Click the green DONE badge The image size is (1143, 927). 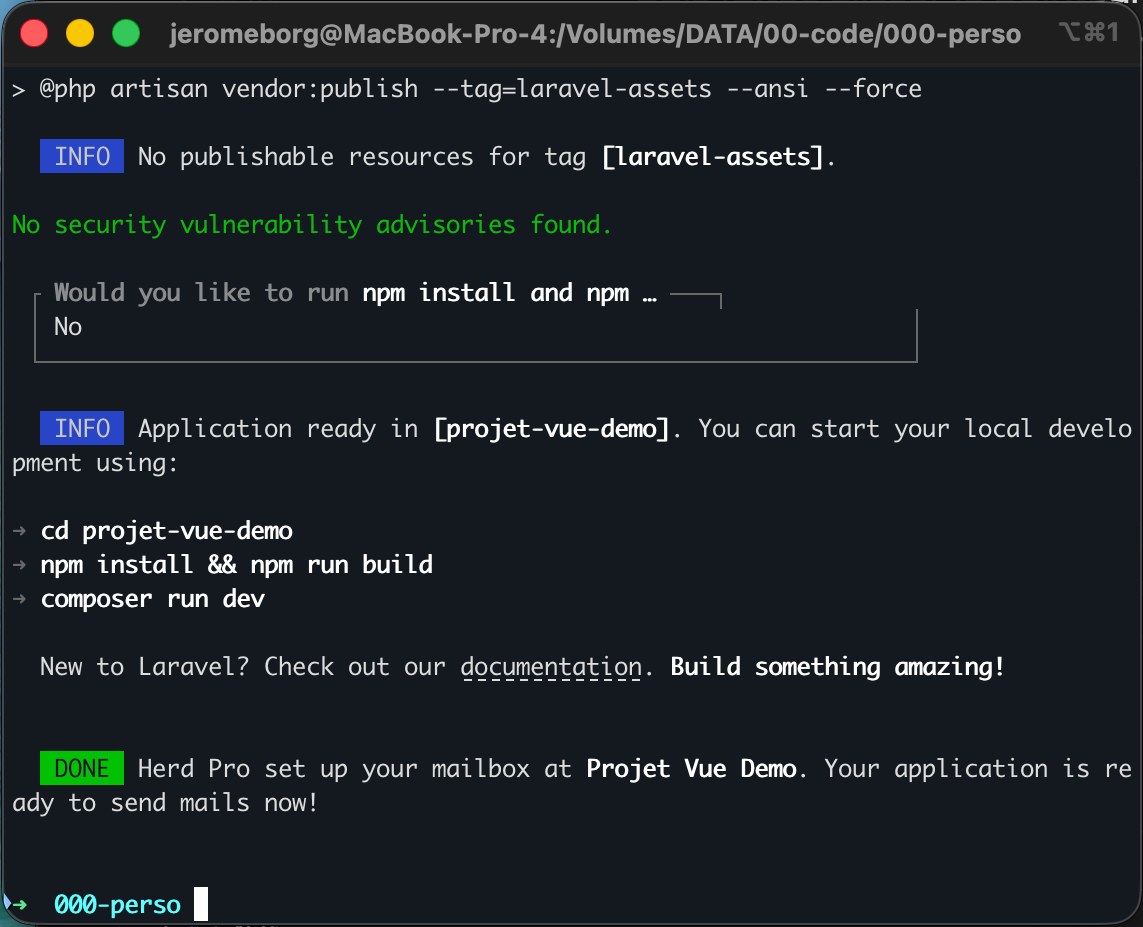click(82, 769)
